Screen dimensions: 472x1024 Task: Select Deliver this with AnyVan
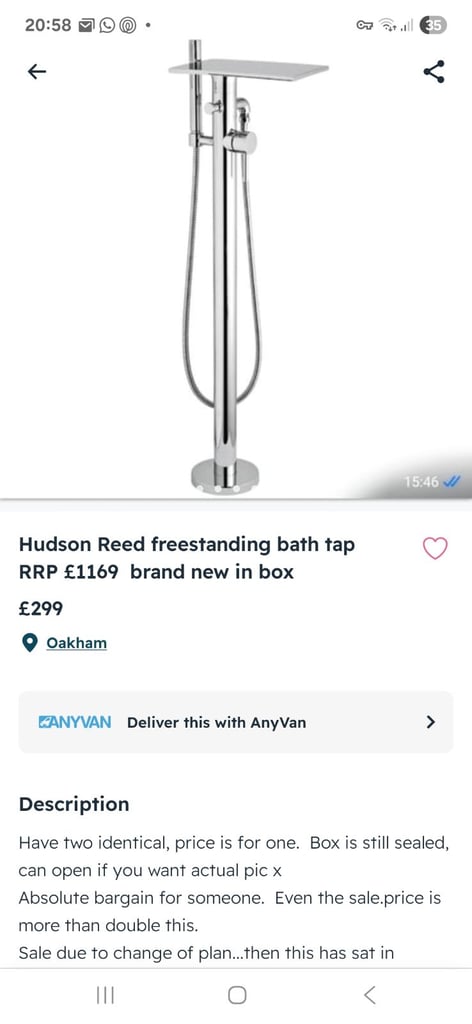236,722
